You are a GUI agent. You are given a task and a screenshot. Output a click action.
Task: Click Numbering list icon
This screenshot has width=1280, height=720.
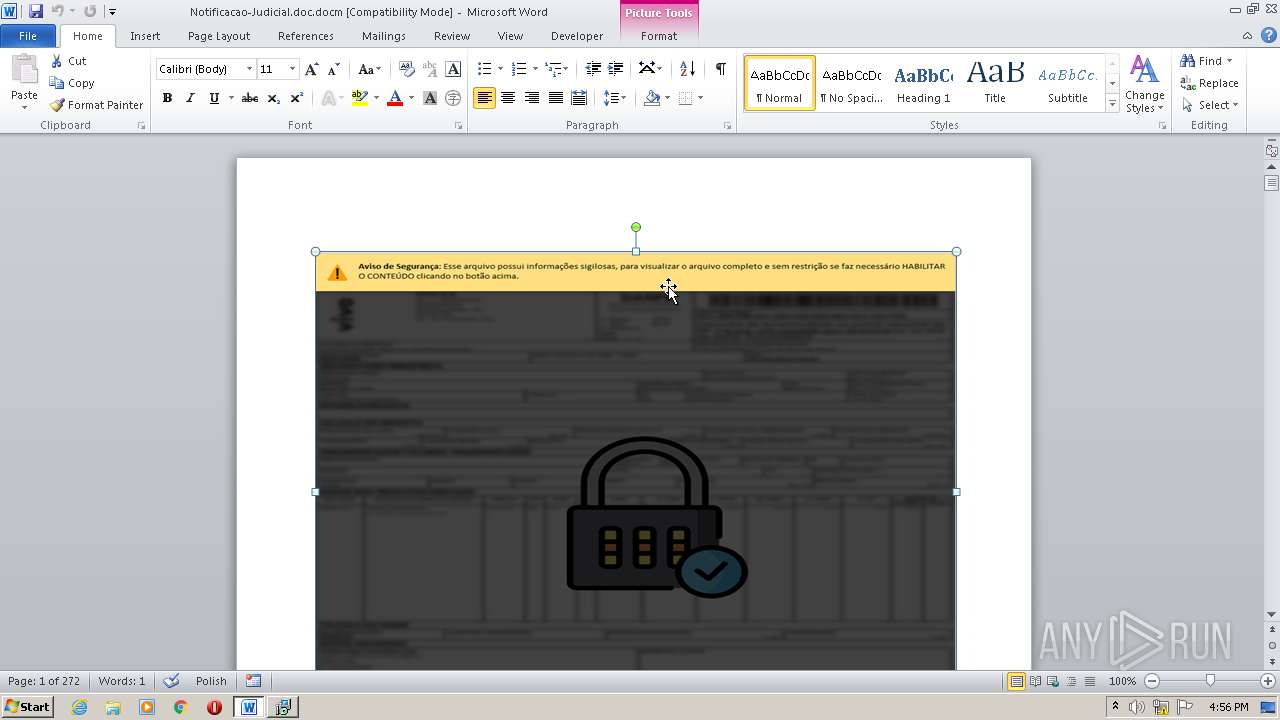pyautogui.click(x=518, y=69)
